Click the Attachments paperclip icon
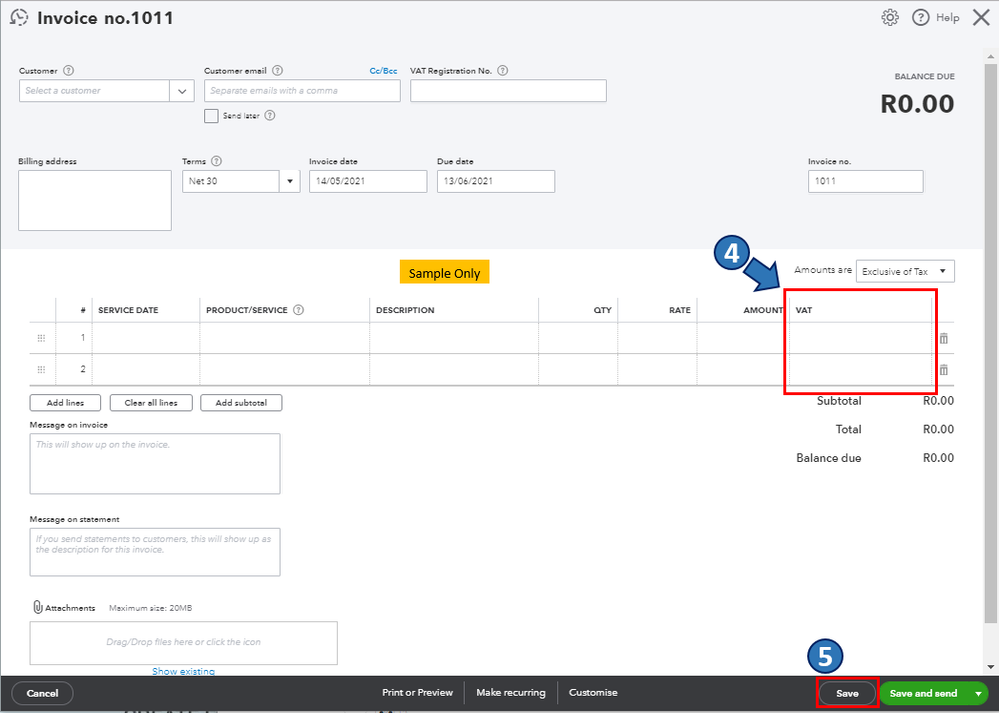999x713 pixels. pyautogui.click(x=38, y=607)
